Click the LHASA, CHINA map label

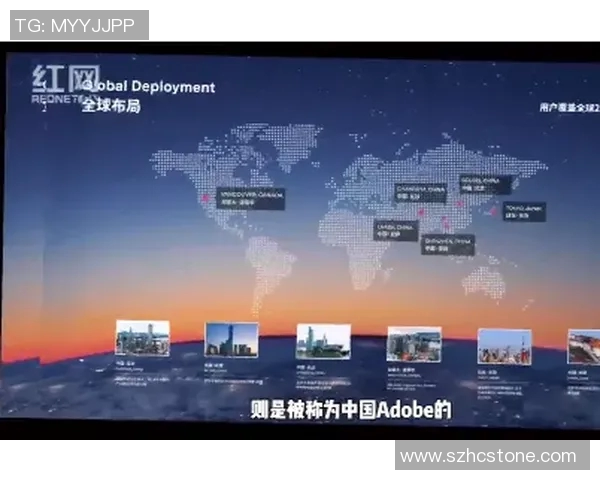click(396, 230)
